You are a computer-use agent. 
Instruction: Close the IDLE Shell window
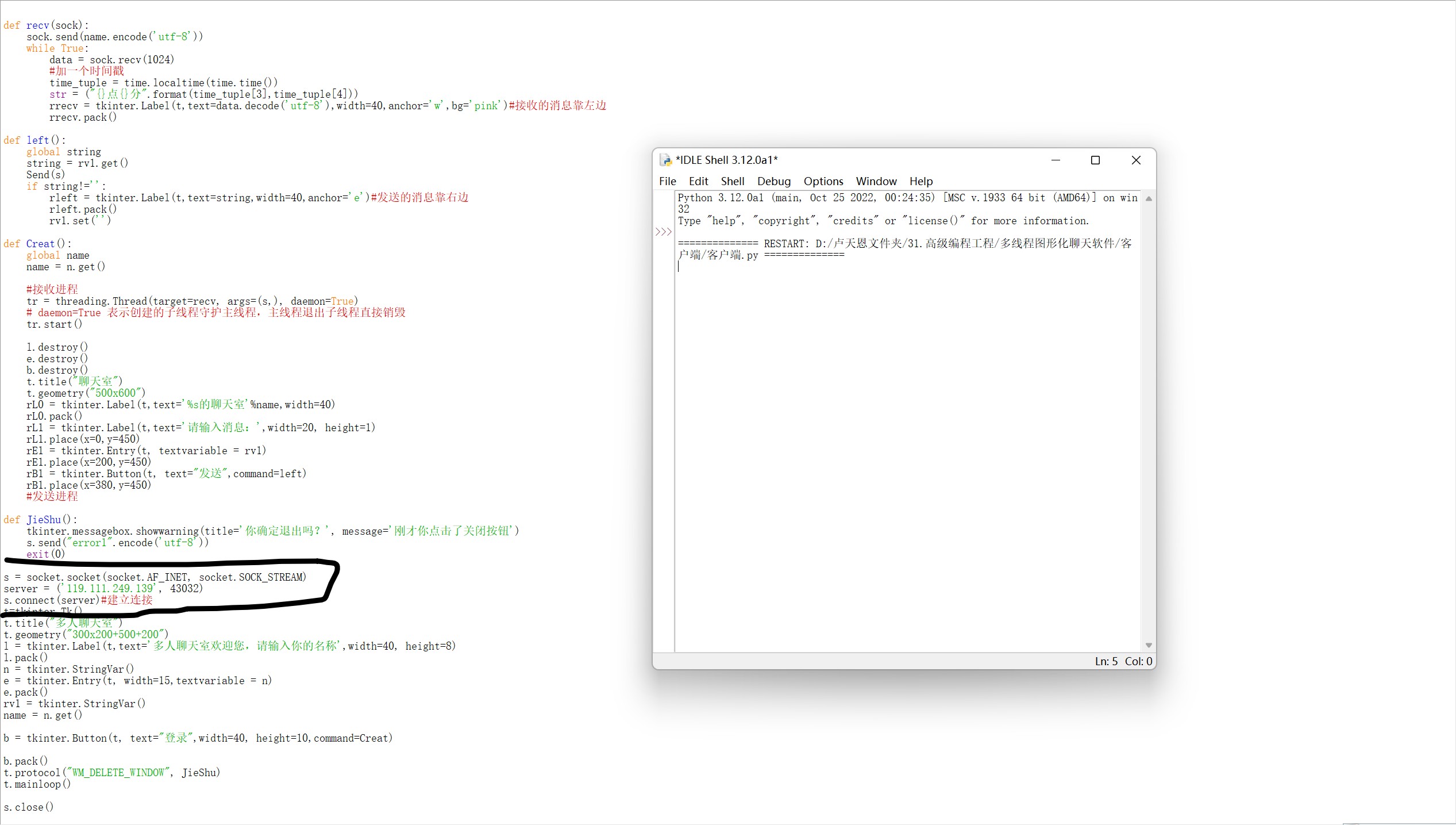(x=1136, y=160)
